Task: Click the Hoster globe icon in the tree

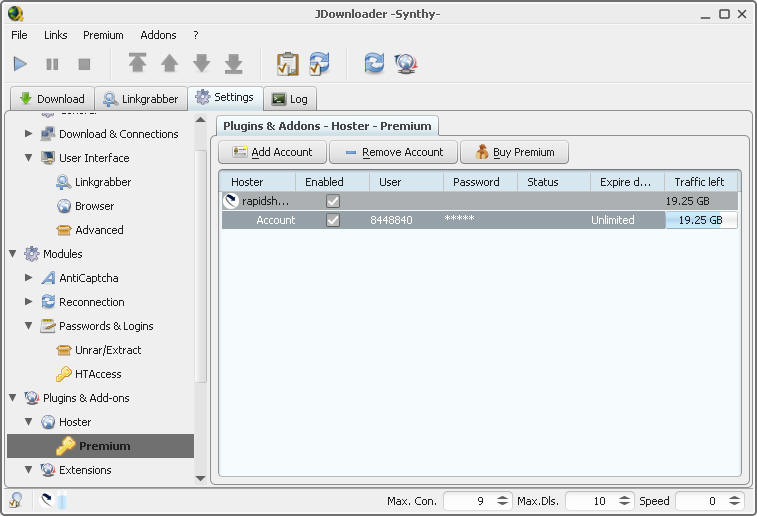Action: (x=48, y=422)
